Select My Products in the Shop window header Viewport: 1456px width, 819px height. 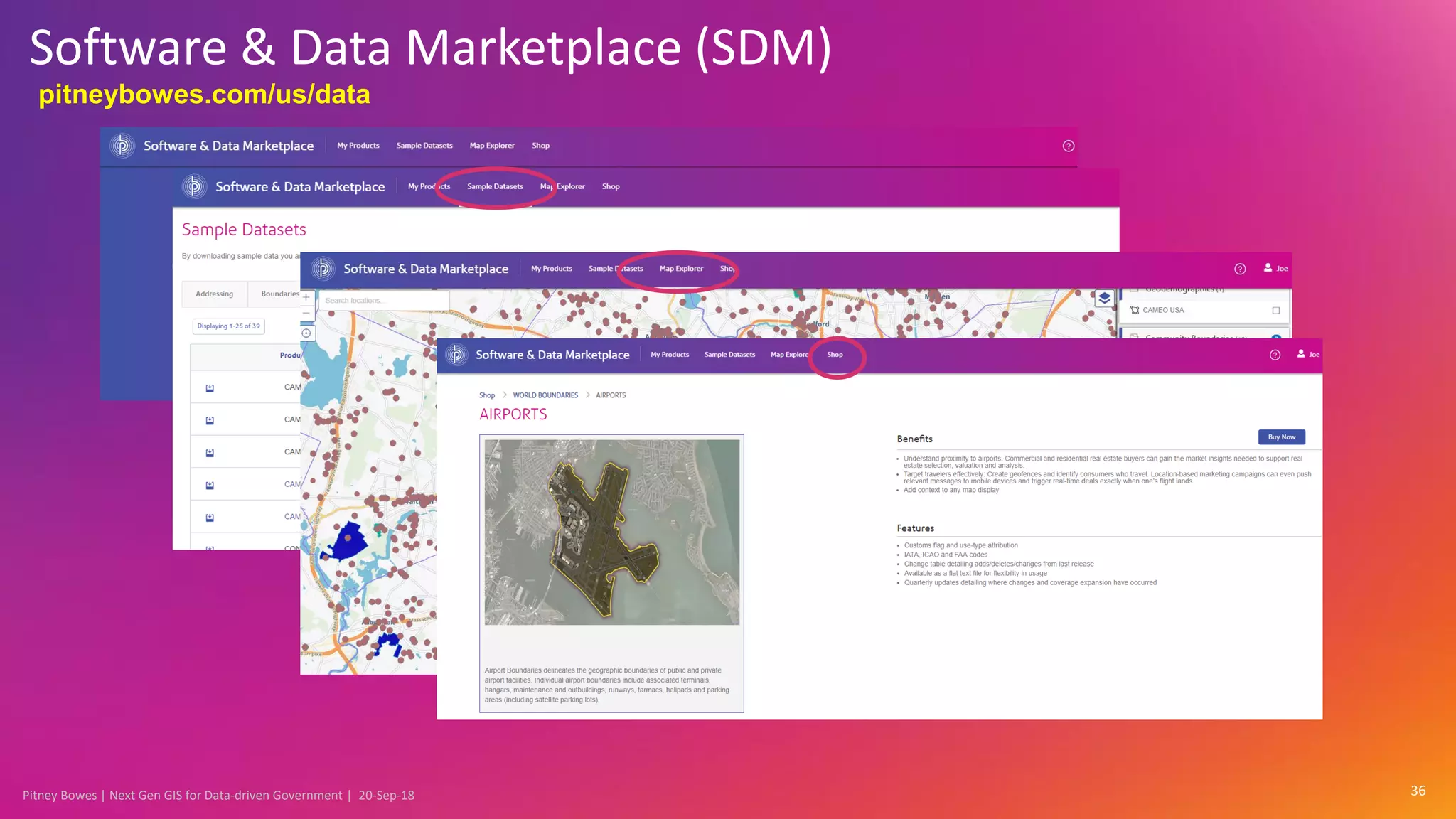point(670,355)
